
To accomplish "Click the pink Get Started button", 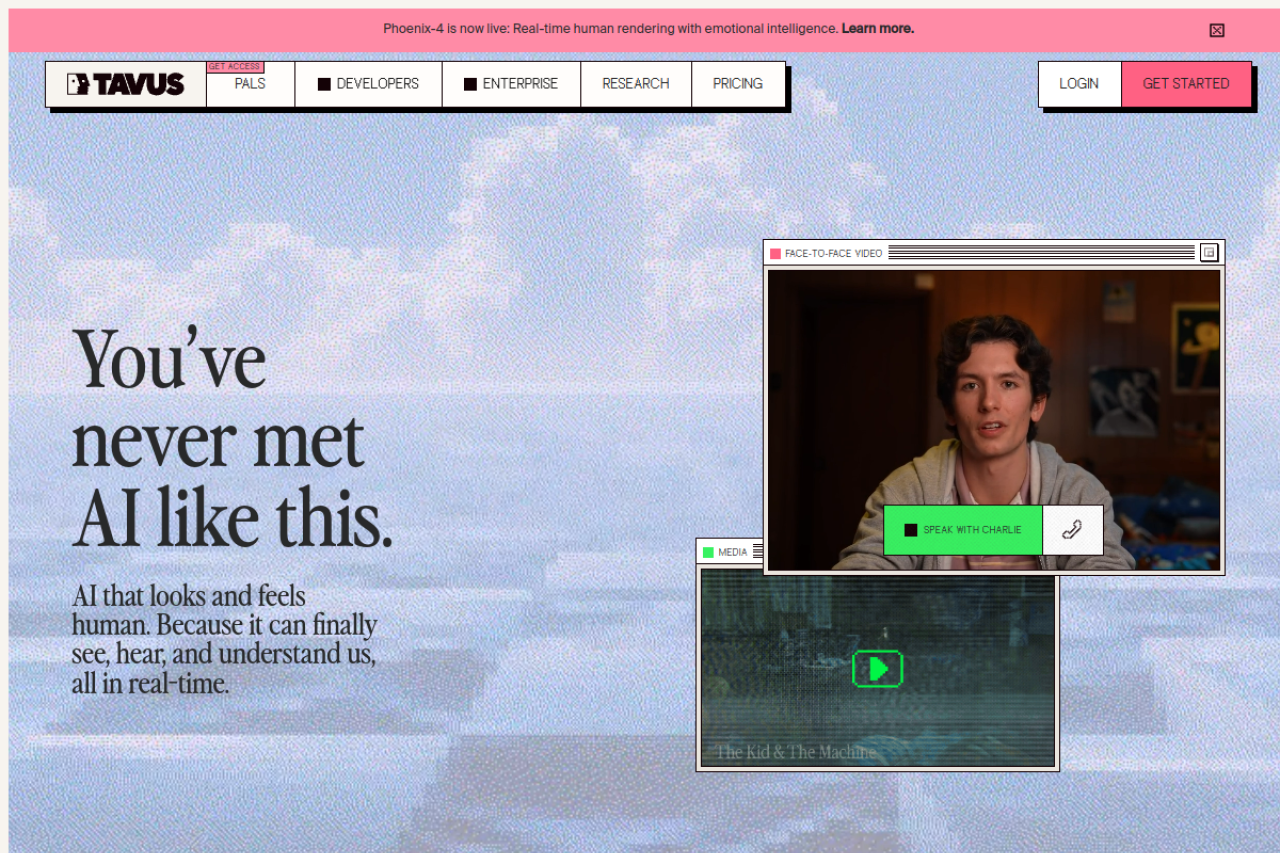I will (x=1186, y=84).
